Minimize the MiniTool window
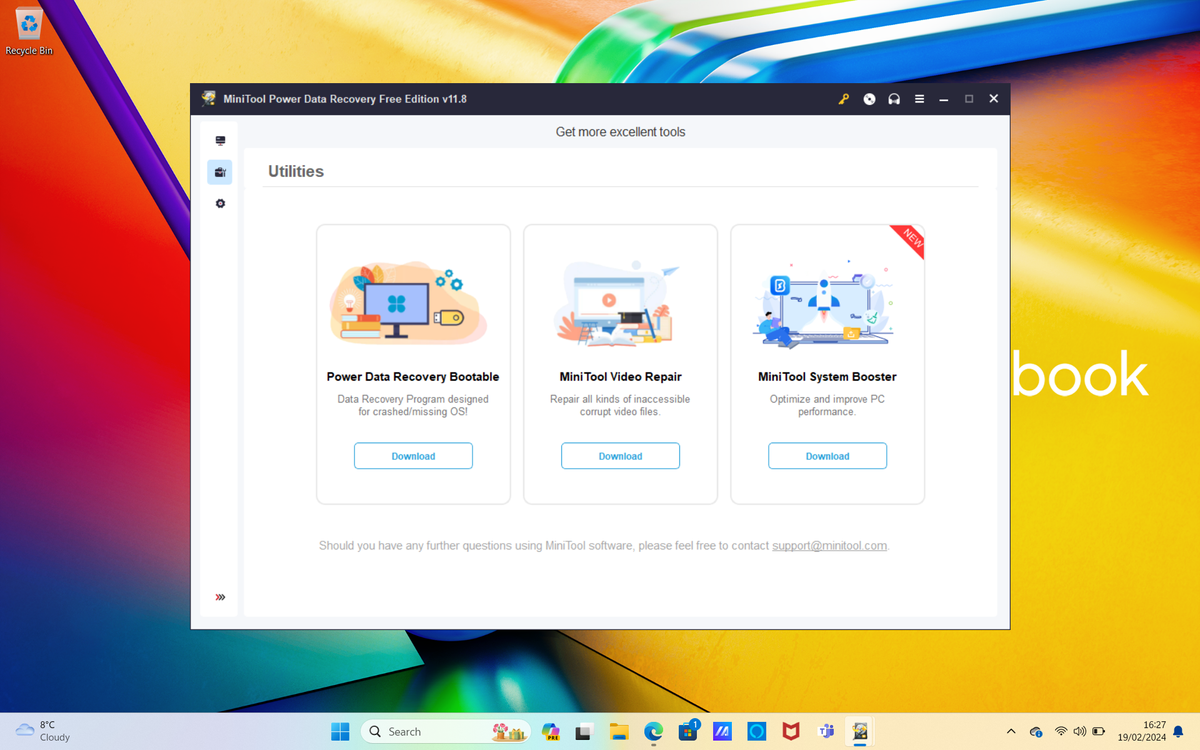This screenshot has height=750, width=1200. coord(944,99)
